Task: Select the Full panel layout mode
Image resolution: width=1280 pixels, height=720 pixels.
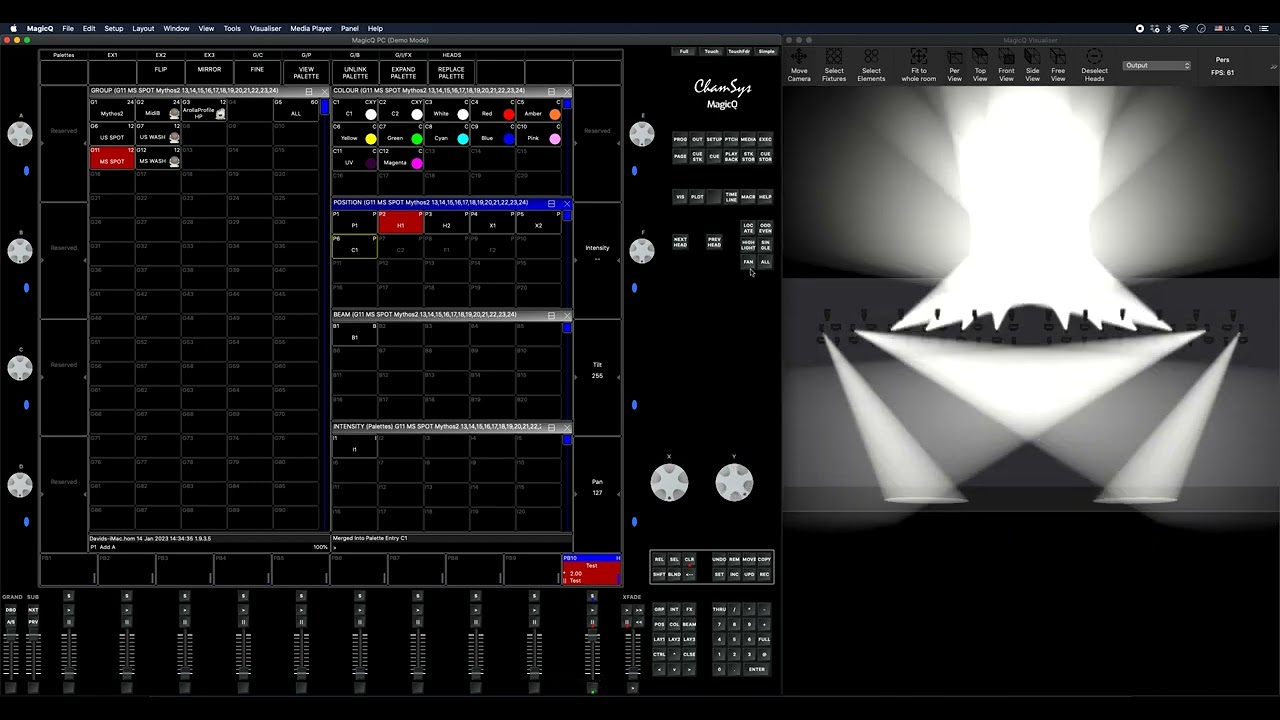Action: 684,51
